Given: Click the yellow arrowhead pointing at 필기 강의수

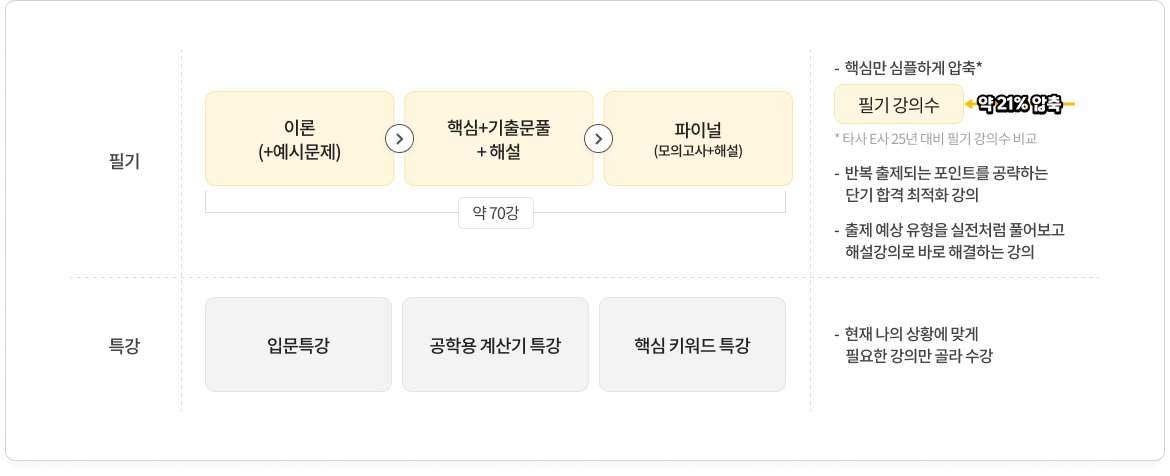Looking at the screenshot, I should click(x=970, y=102).
